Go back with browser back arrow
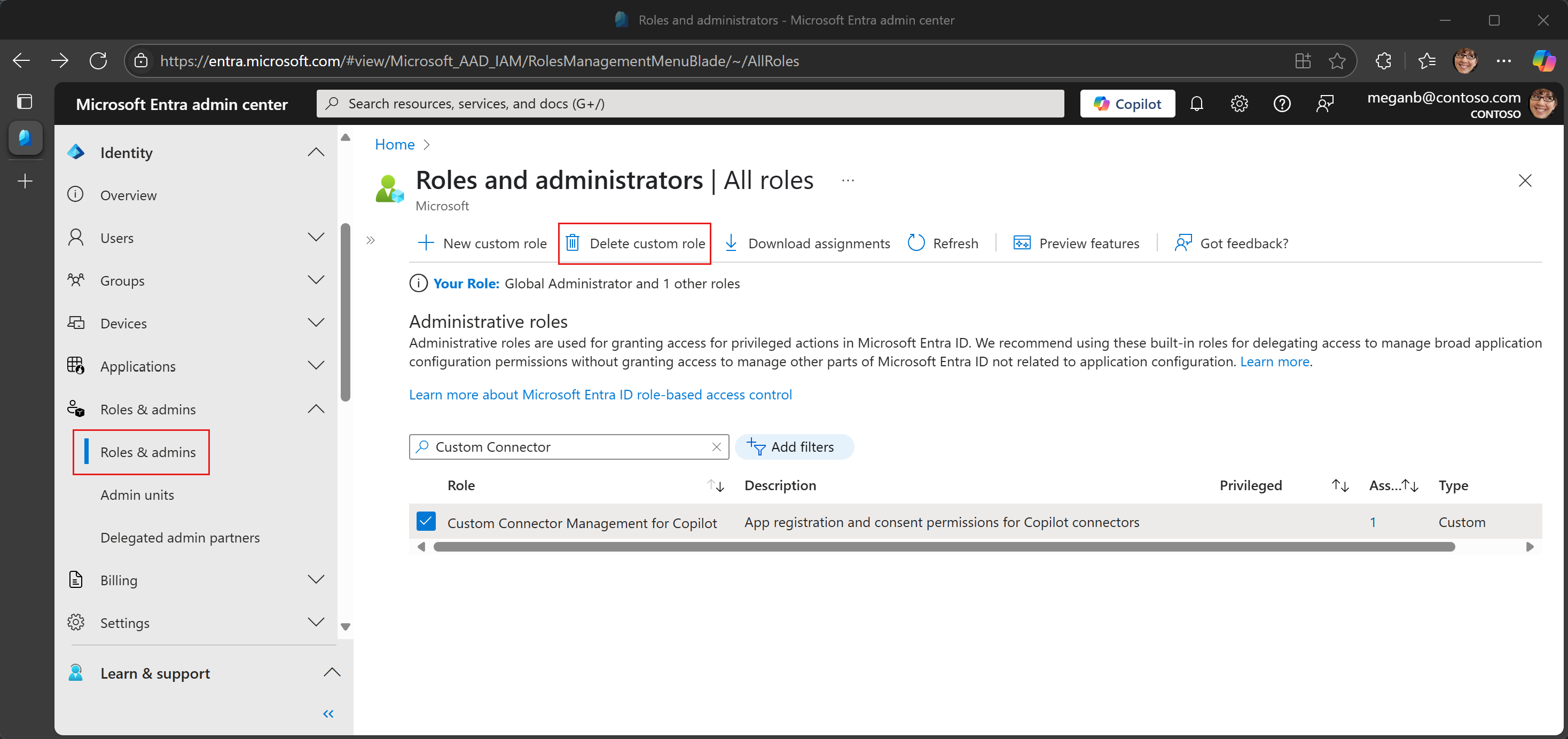Screen dimensions: 1568x739 pyautogui.click(x=21, y=60)
